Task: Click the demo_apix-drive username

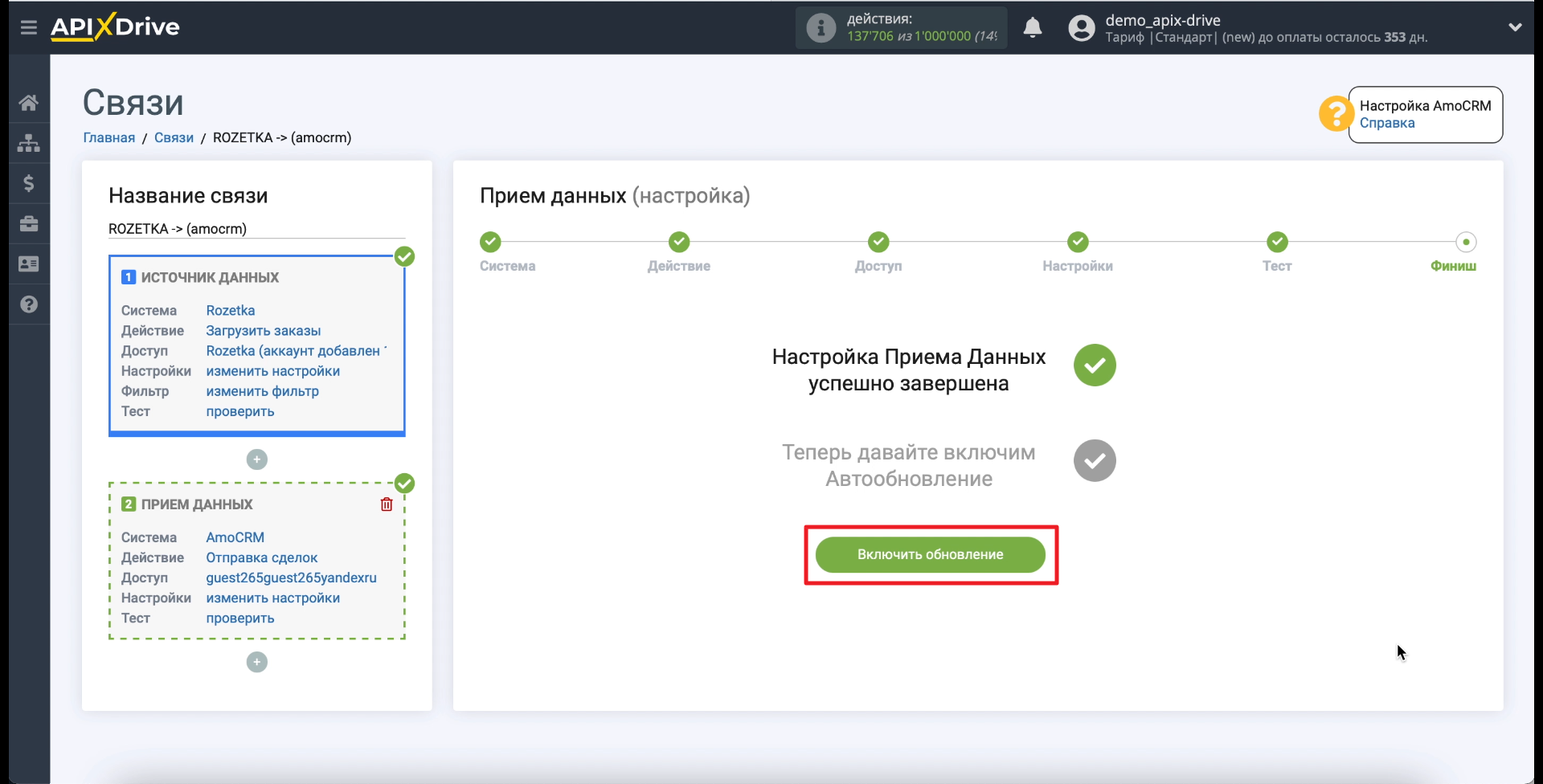Action: click(x=1163, y=20)
